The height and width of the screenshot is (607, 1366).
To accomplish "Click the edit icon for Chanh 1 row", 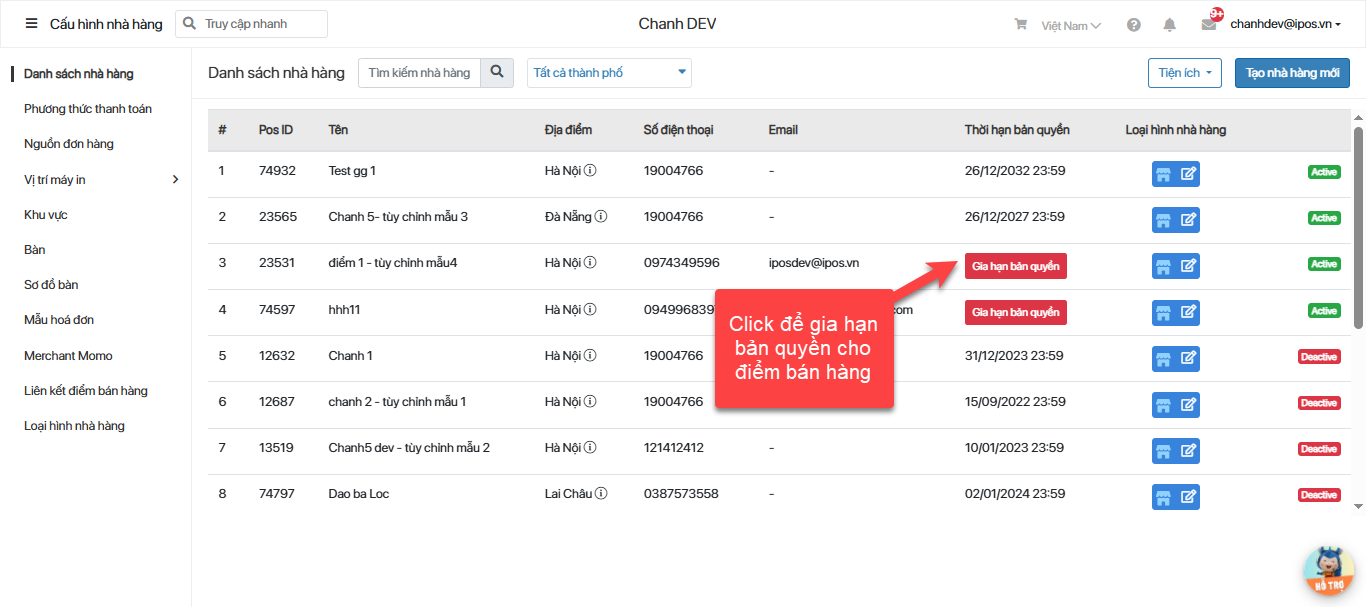I will pos(1188,358).
